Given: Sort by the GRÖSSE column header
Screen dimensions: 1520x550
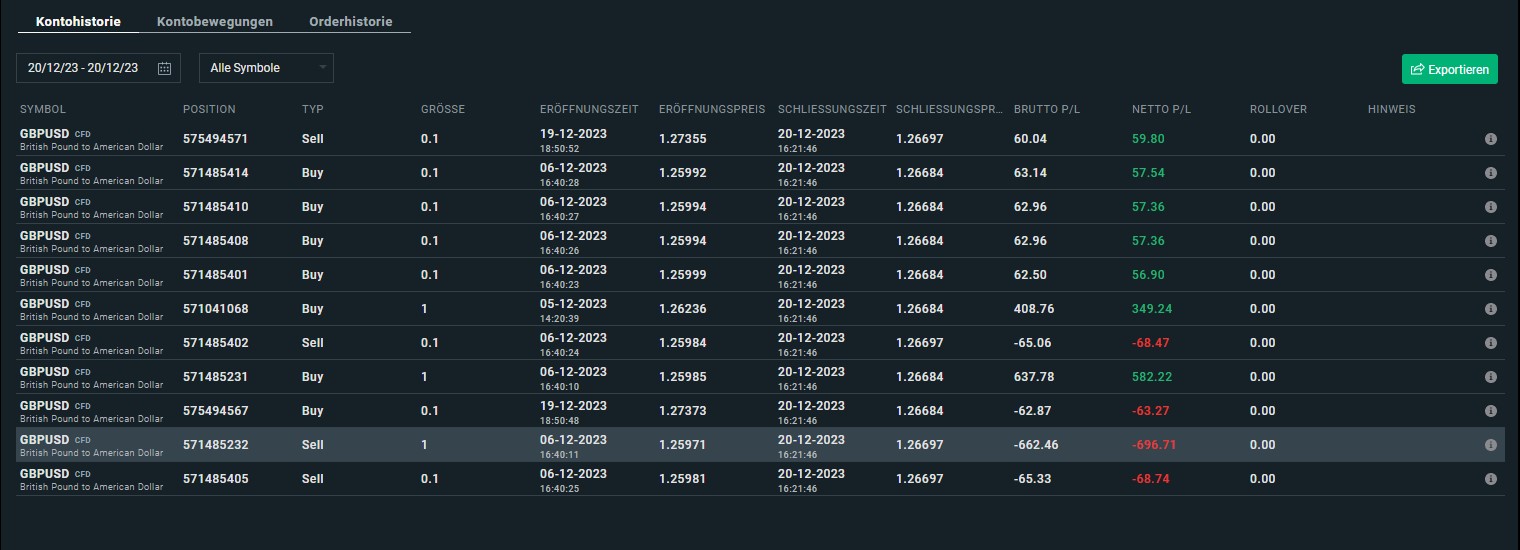Looking at the screenshot, I should click(443, 109).
